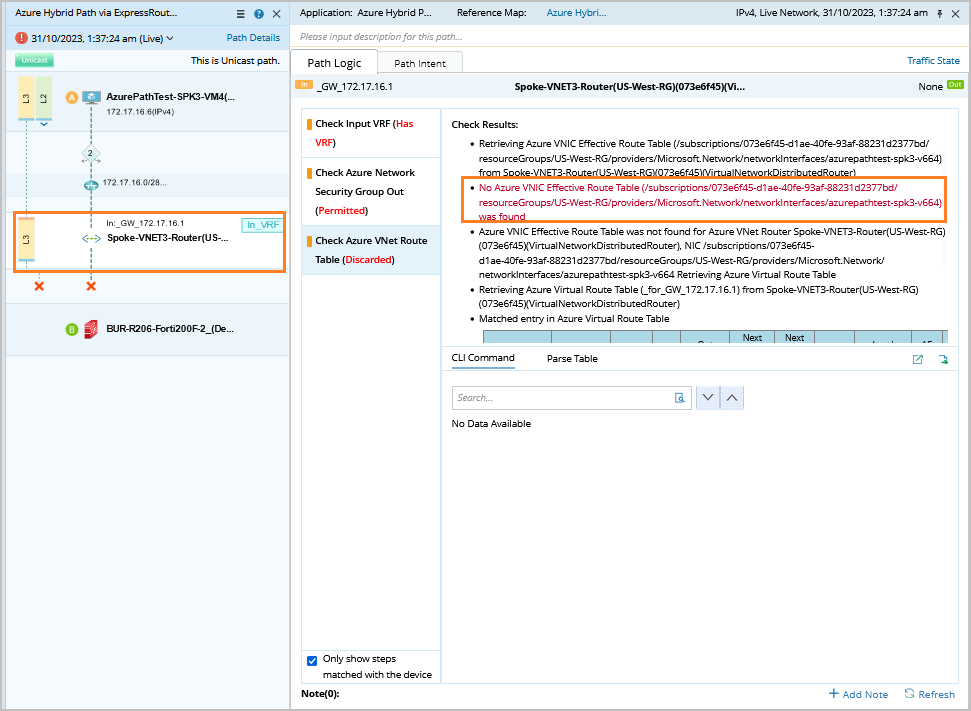971x711 pixels.
Task: Expand the L2 layer chevron
Action: [x=44, y=124]
